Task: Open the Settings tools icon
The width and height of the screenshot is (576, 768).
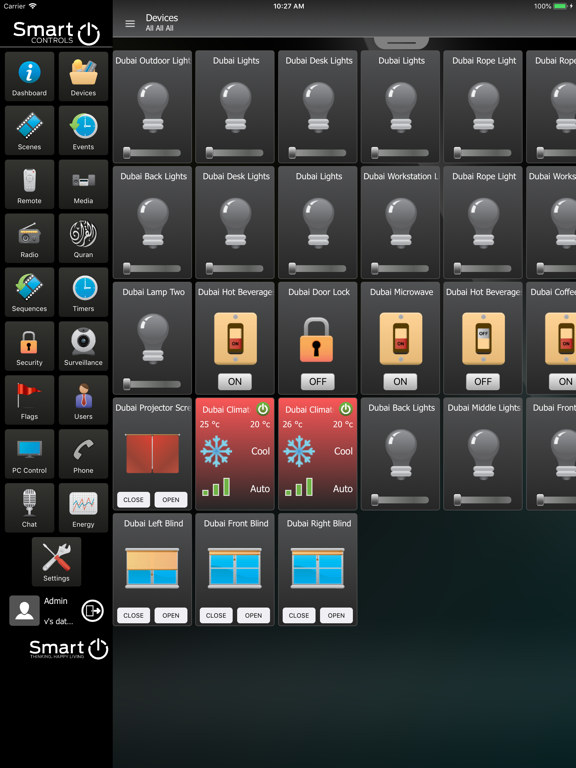Action: (56, 561)
